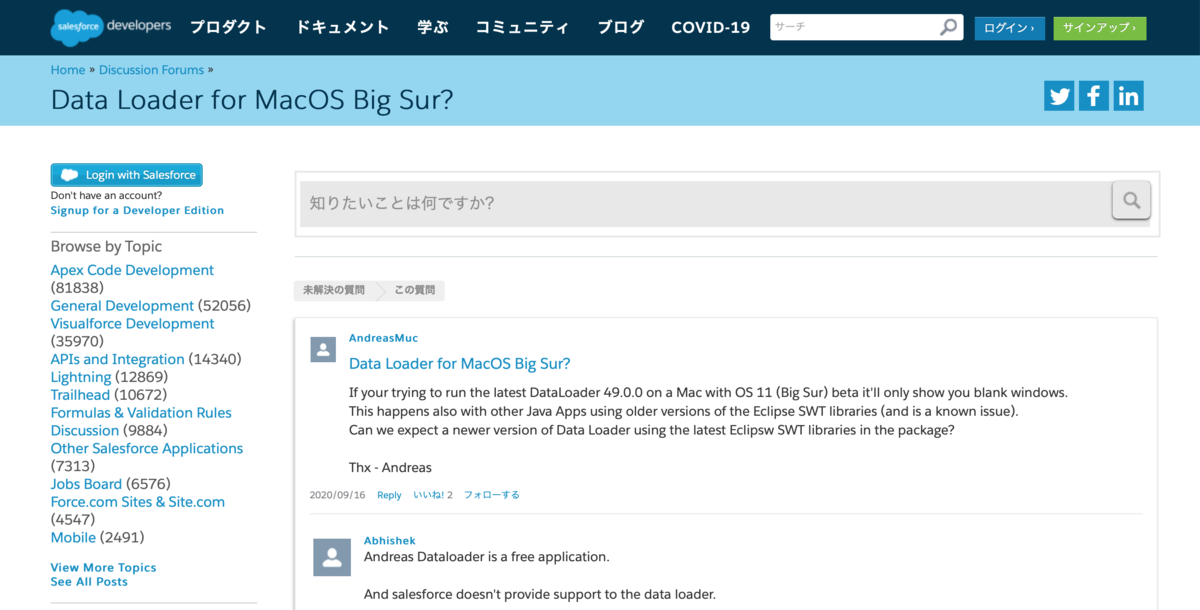Click フォローする to follow the question
Image resolution: width=1200 pixels, height=610 pixels.
(491, 494)
